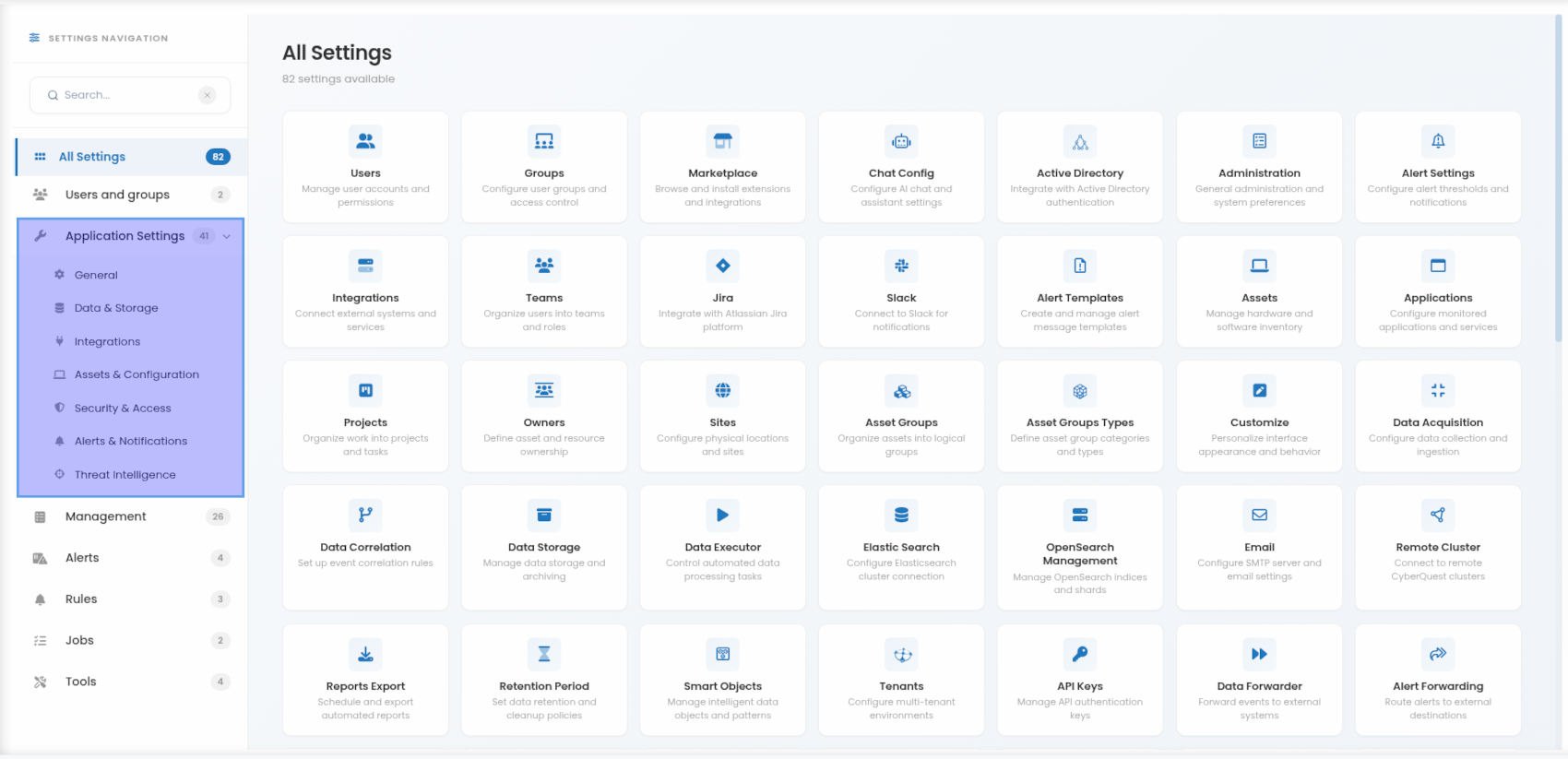This screenshot has width=1568, height=759.
Task: Click the API Keys key icon
Action: 1080,654
